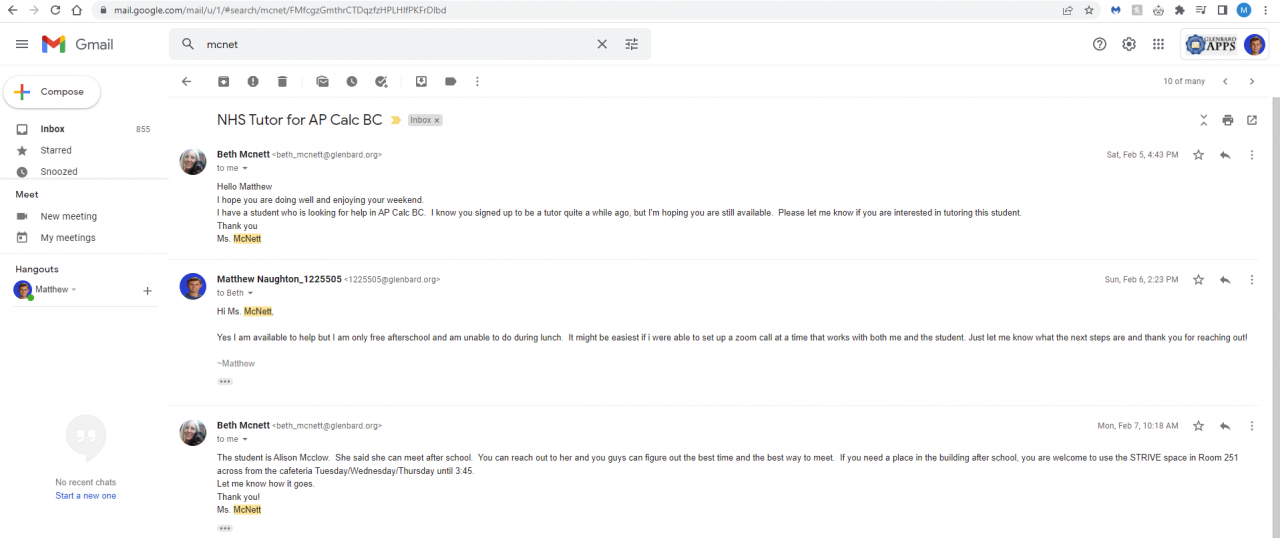Go to the Starred folder
The image size is (1280, 538).
coord(56,150)
